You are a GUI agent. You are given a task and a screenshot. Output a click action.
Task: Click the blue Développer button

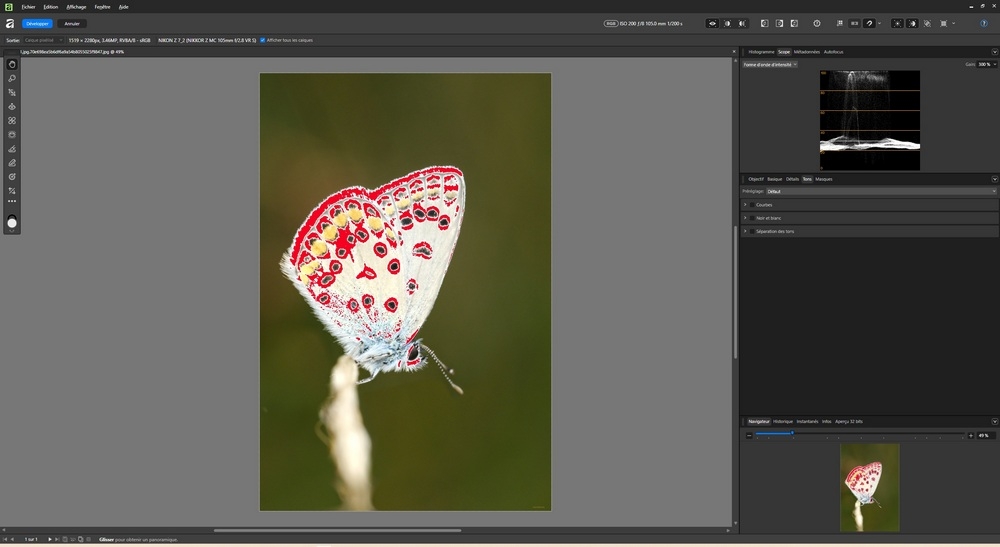[x=37, y=24]
